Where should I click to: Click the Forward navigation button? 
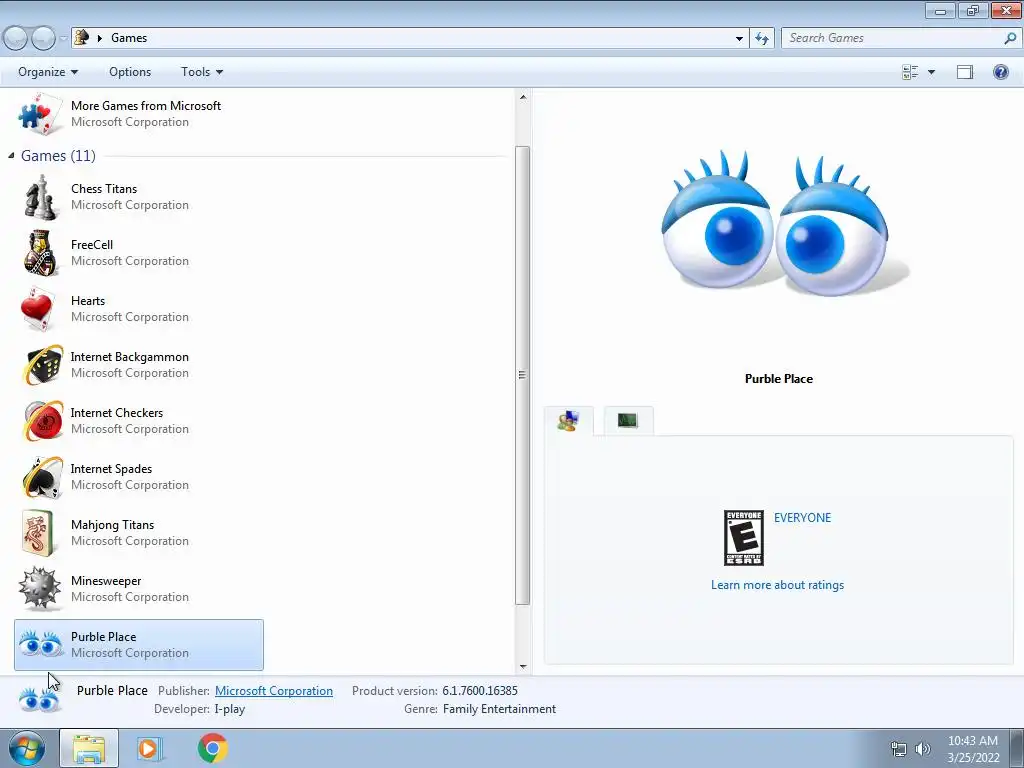[x=43, y=38]
